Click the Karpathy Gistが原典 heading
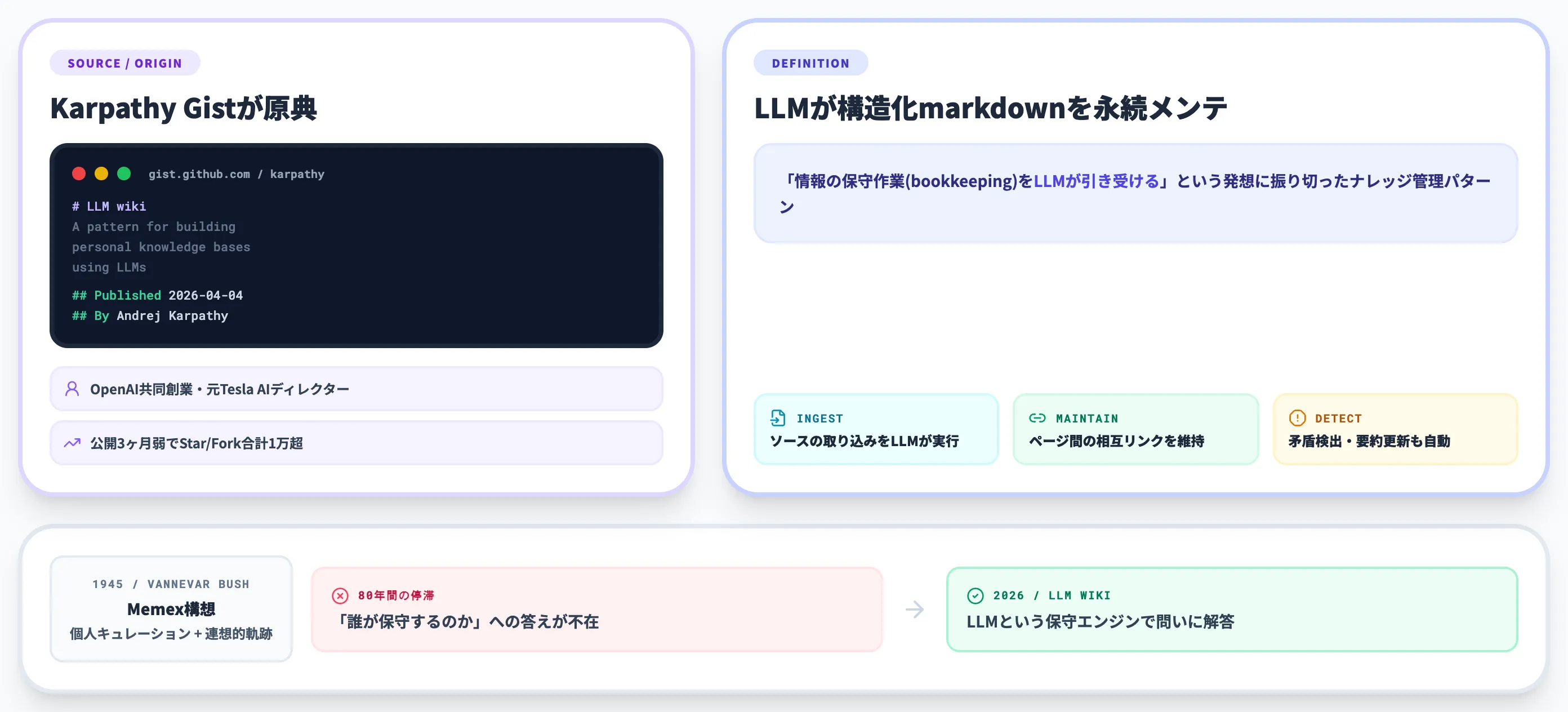The width and height of the screenshot is (1568, 712). click(x=183, y=108)
